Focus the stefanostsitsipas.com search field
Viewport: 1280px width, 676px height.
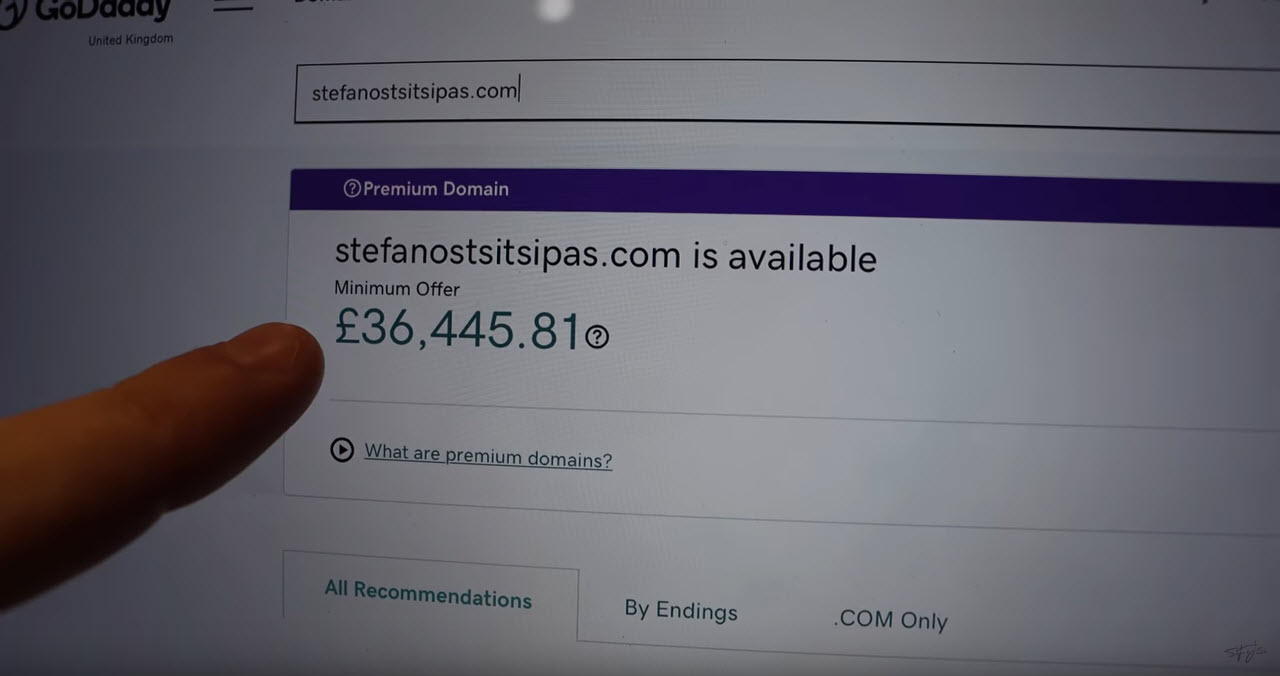point(787,94)
